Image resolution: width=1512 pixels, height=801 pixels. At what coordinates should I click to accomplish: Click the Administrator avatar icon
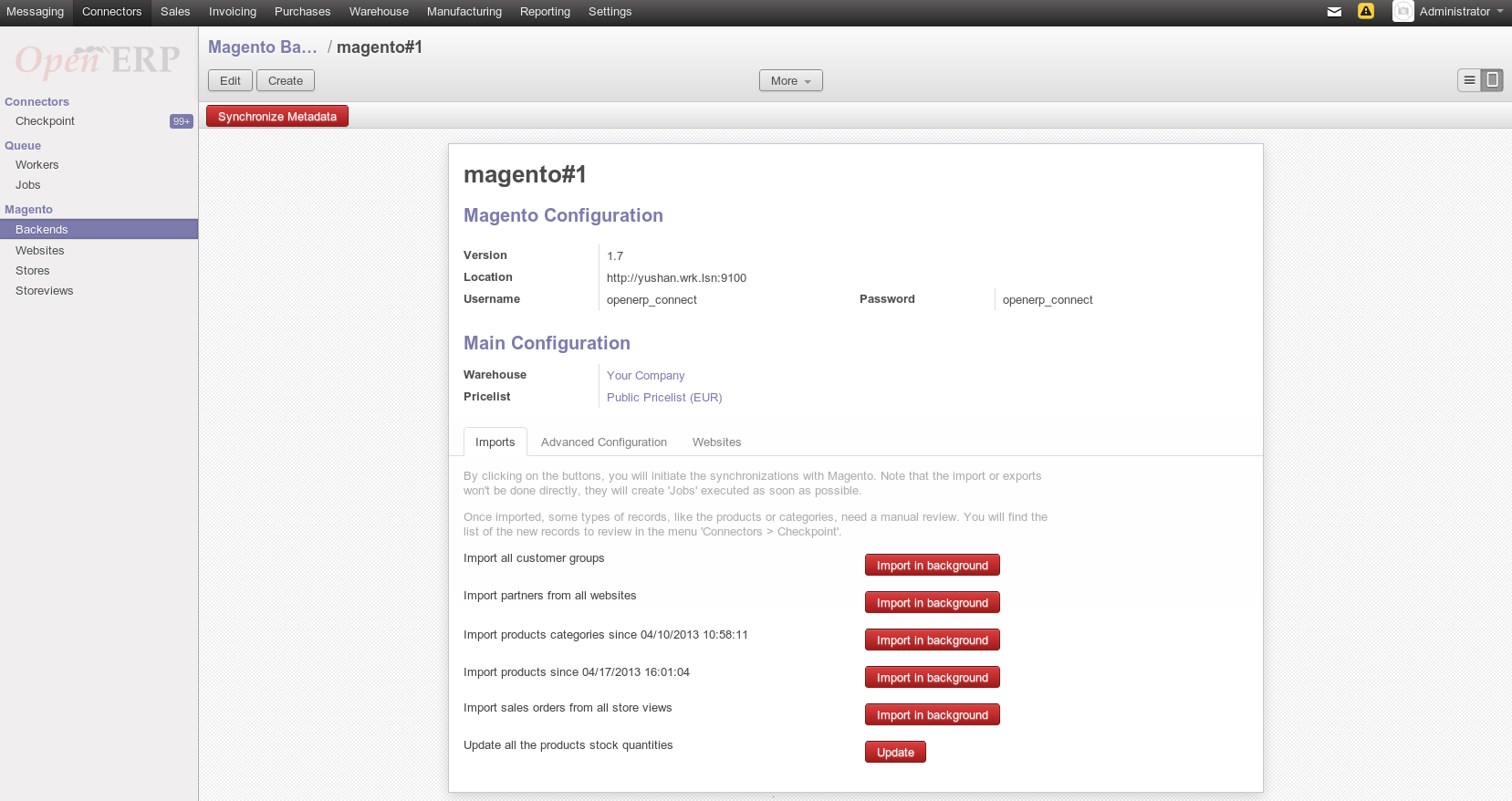(1403, 12)
